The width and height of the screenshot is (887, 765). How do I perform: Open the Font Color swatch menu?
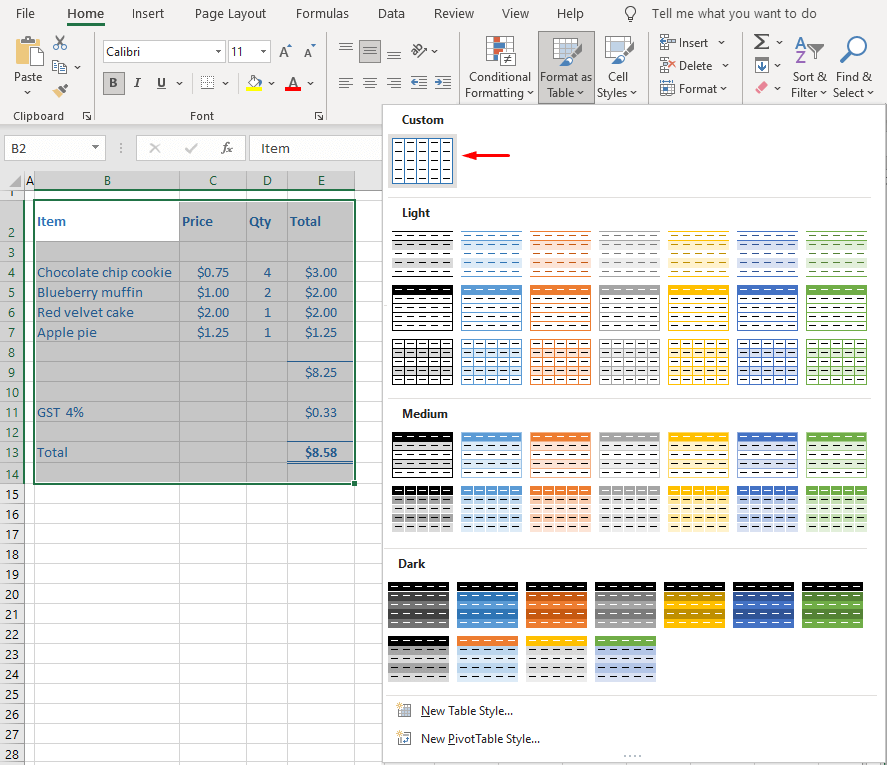tap(310, 83)
